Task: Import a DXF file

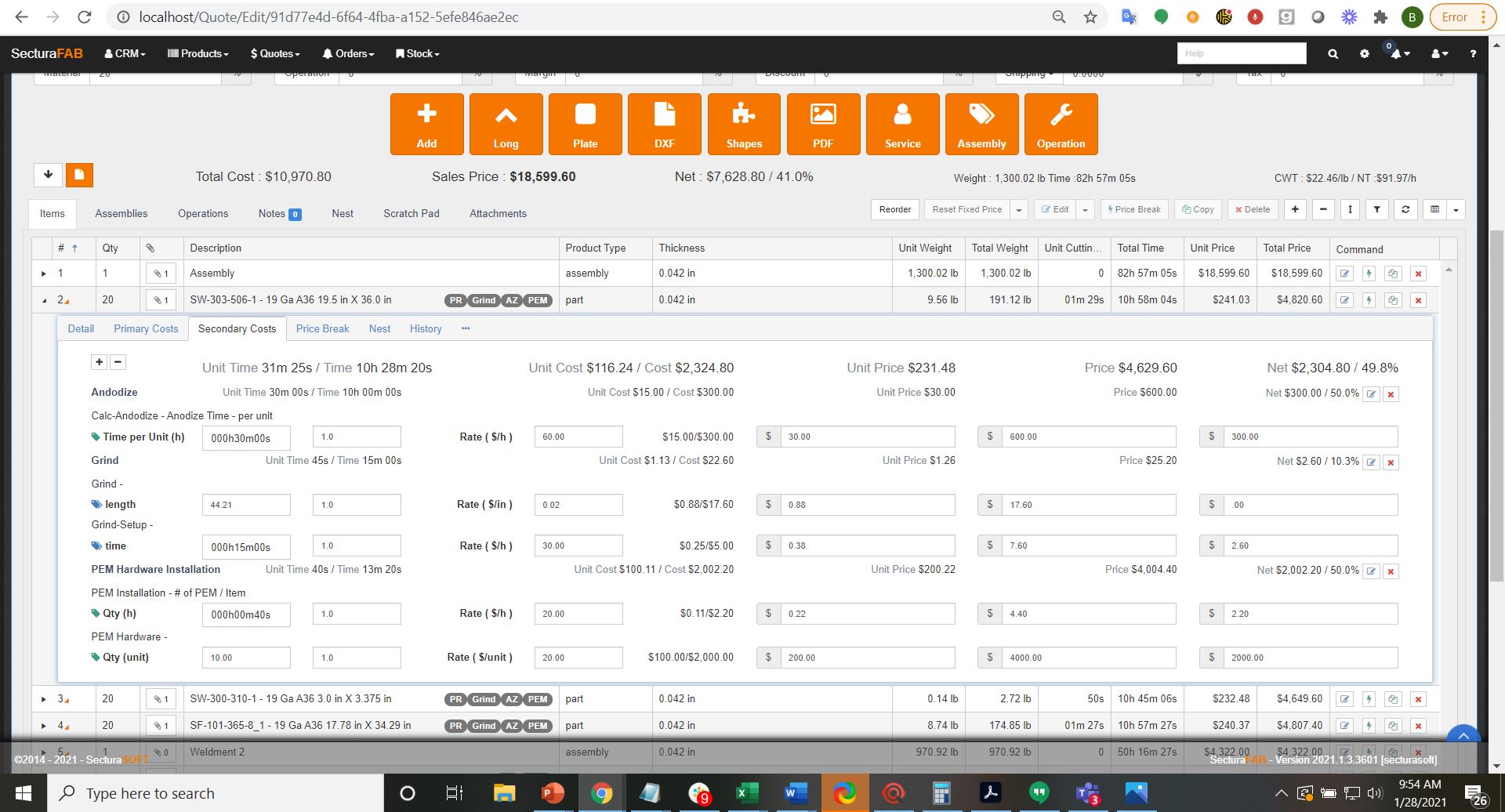Action: [664, 124]
